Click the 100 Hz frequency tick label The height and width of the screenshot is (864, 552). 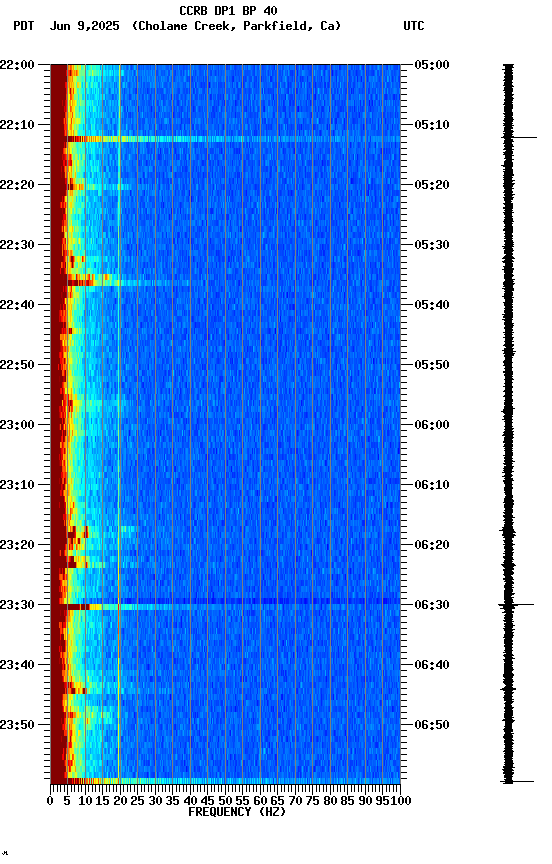(401, 801)
